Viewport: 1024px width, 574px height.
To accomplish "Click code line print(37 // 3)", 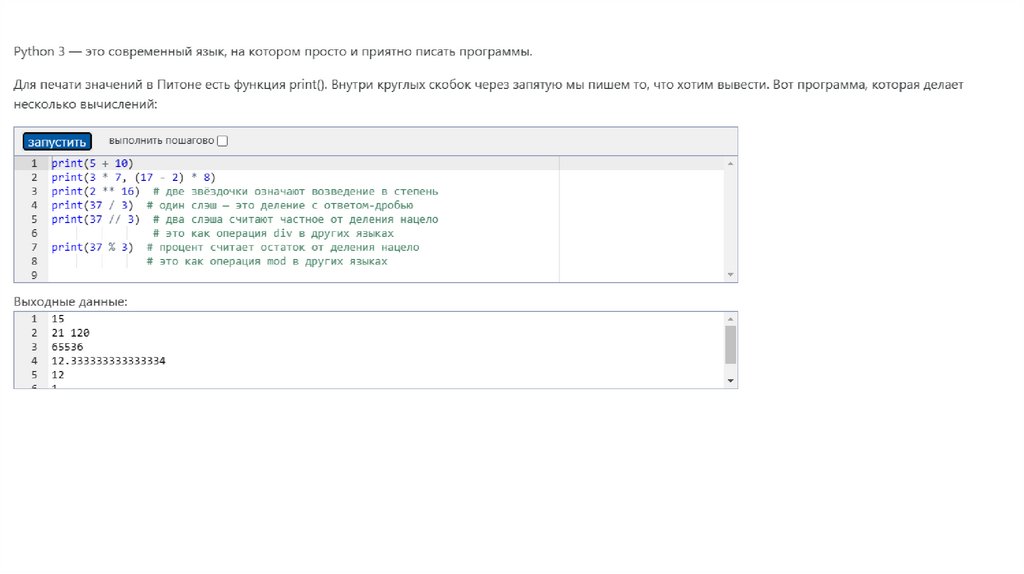I will click(x=95, y=219).
